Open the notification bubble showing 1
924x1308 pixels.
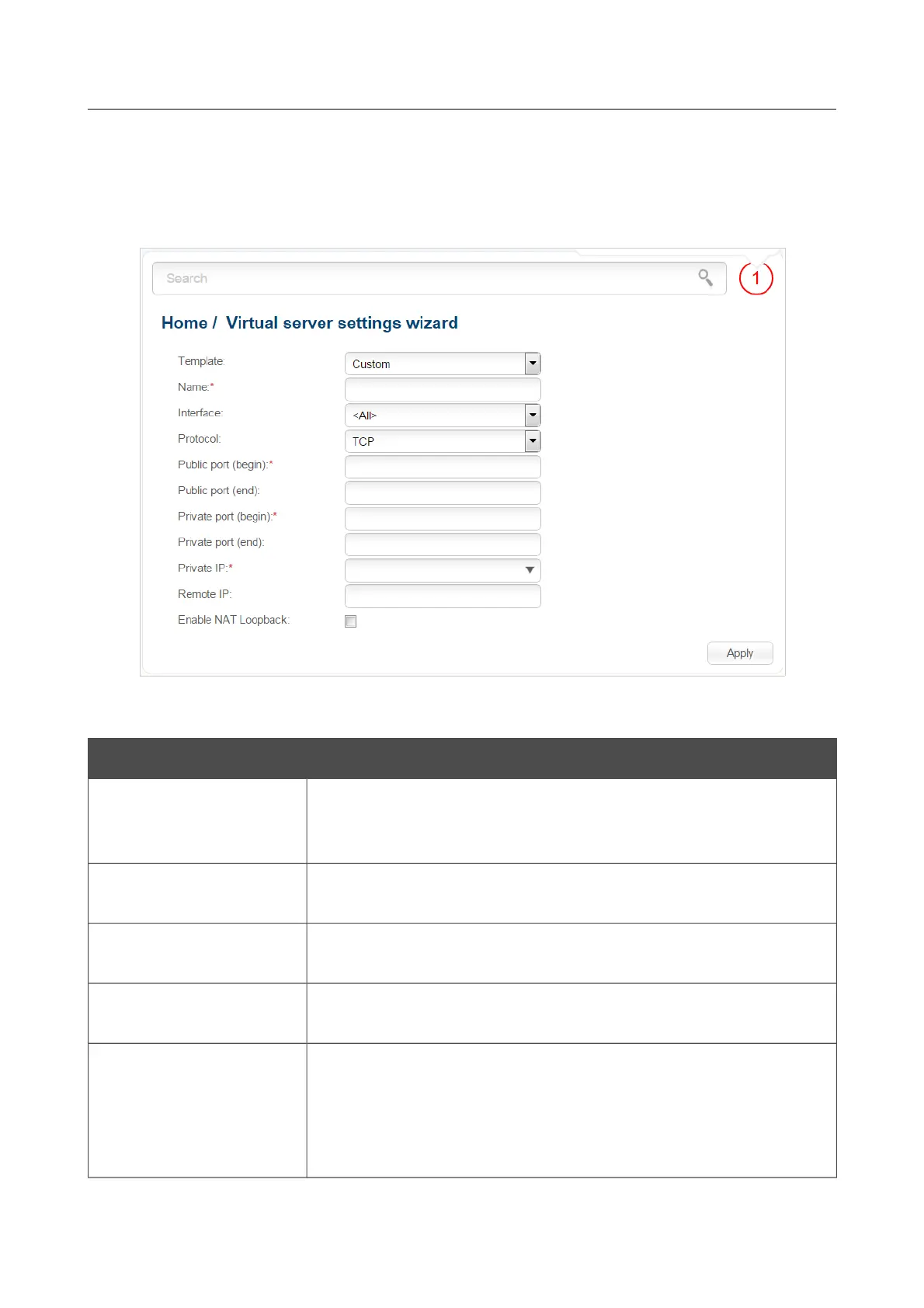(756, 278)
